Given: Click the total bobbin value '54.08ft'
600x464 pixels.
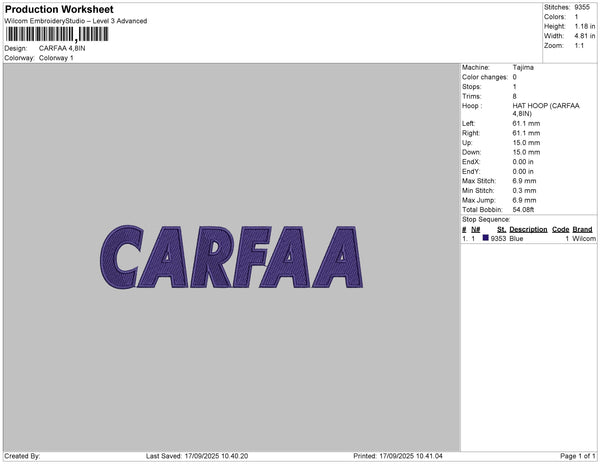Looking at the screenshot, I should click(523, 210).
